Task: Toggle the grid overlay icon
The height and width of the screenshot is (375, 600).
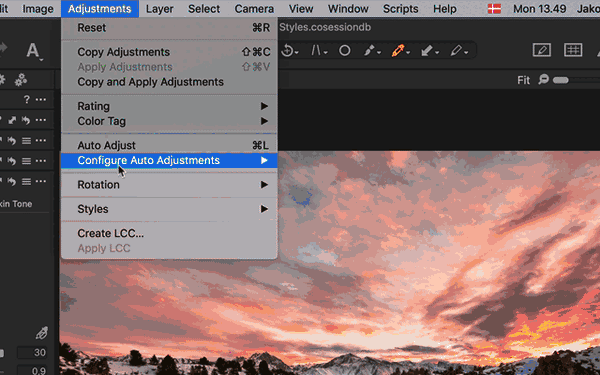Action: point(573,50)
